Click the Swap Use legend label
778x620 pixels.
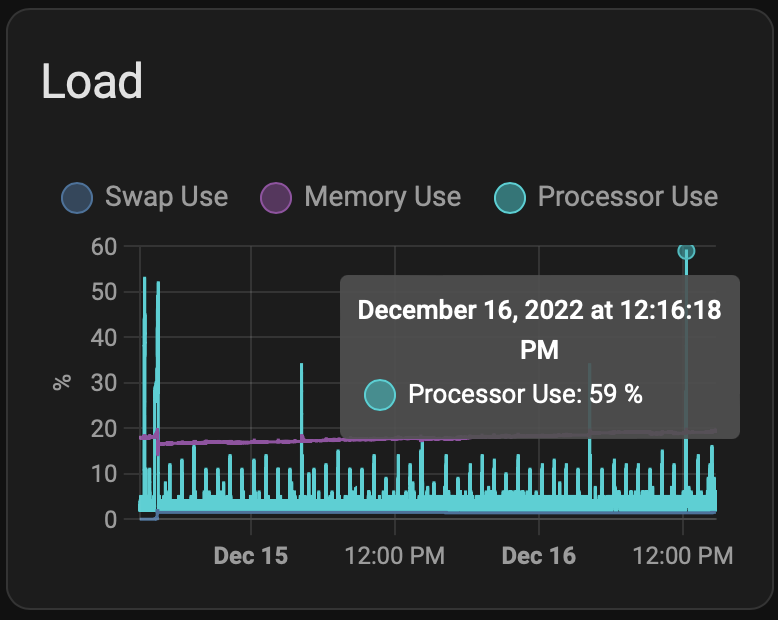click(x=166, y=197)
